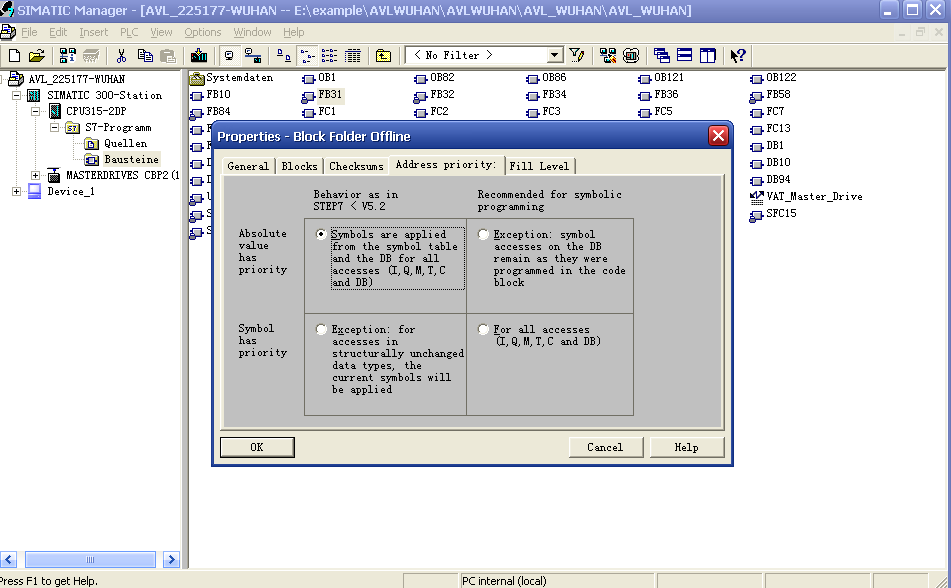Open the Help menu
Viewport: 951px width, 588px height.
click(294, 32)
